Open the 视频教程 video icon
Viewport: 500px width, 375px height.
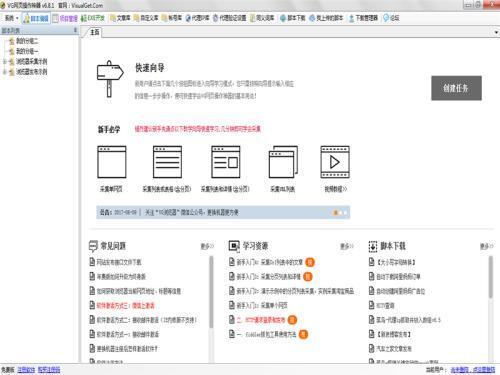click(335, 162)
